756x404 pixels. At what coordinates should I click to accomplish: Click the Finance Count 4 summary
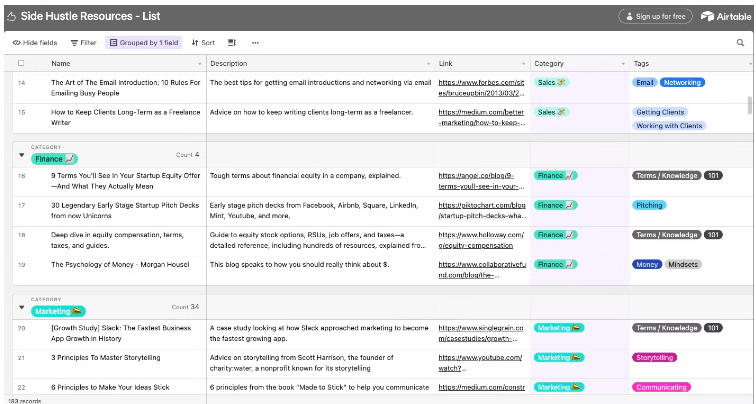pos(188,155)
